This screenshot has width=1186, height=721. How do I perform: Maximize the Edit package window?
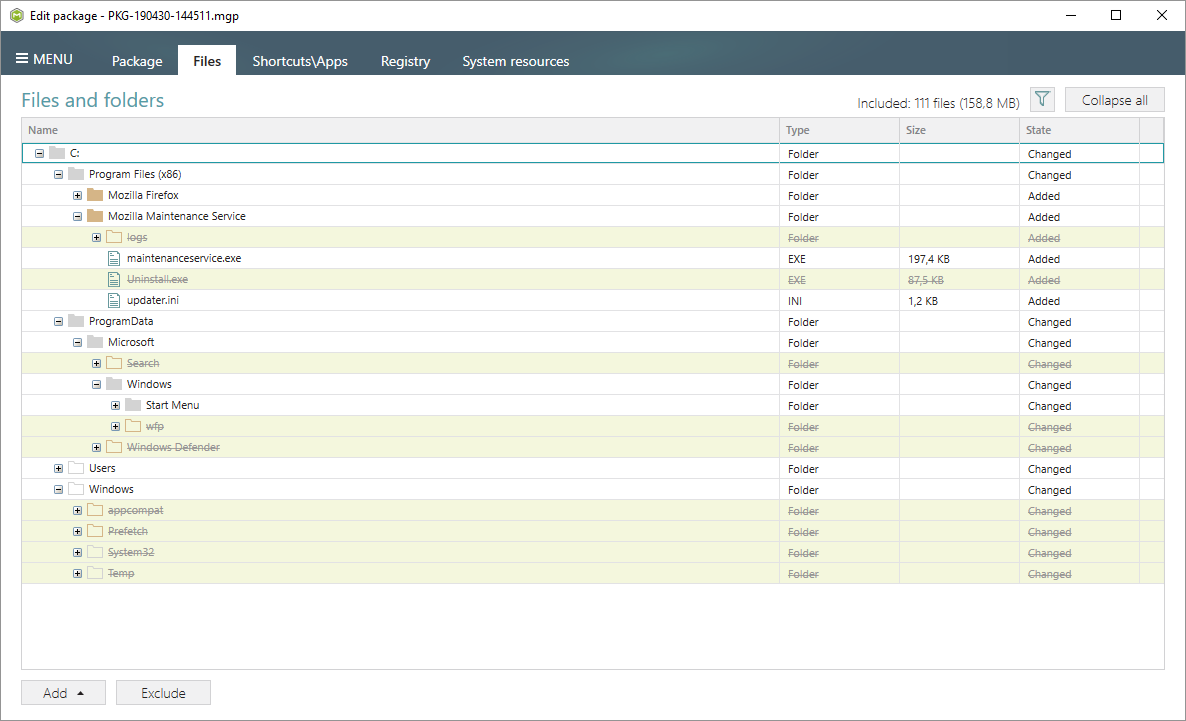click(1116, 15)
